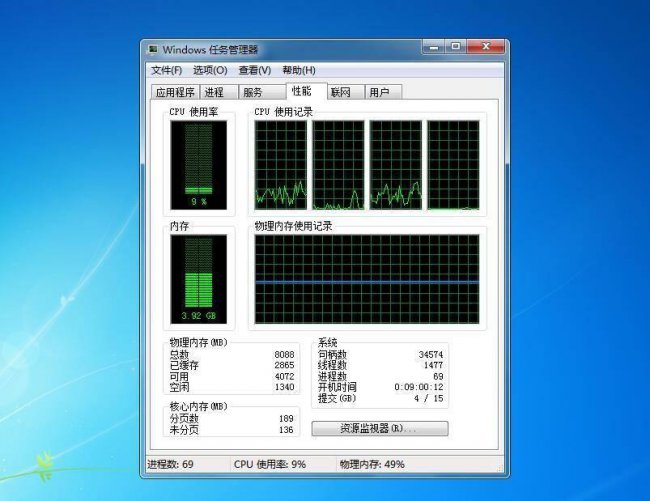This screenshot has width=650, height=501.
Task: Click the 未分页 value 136
Action: tap(286, 430)
